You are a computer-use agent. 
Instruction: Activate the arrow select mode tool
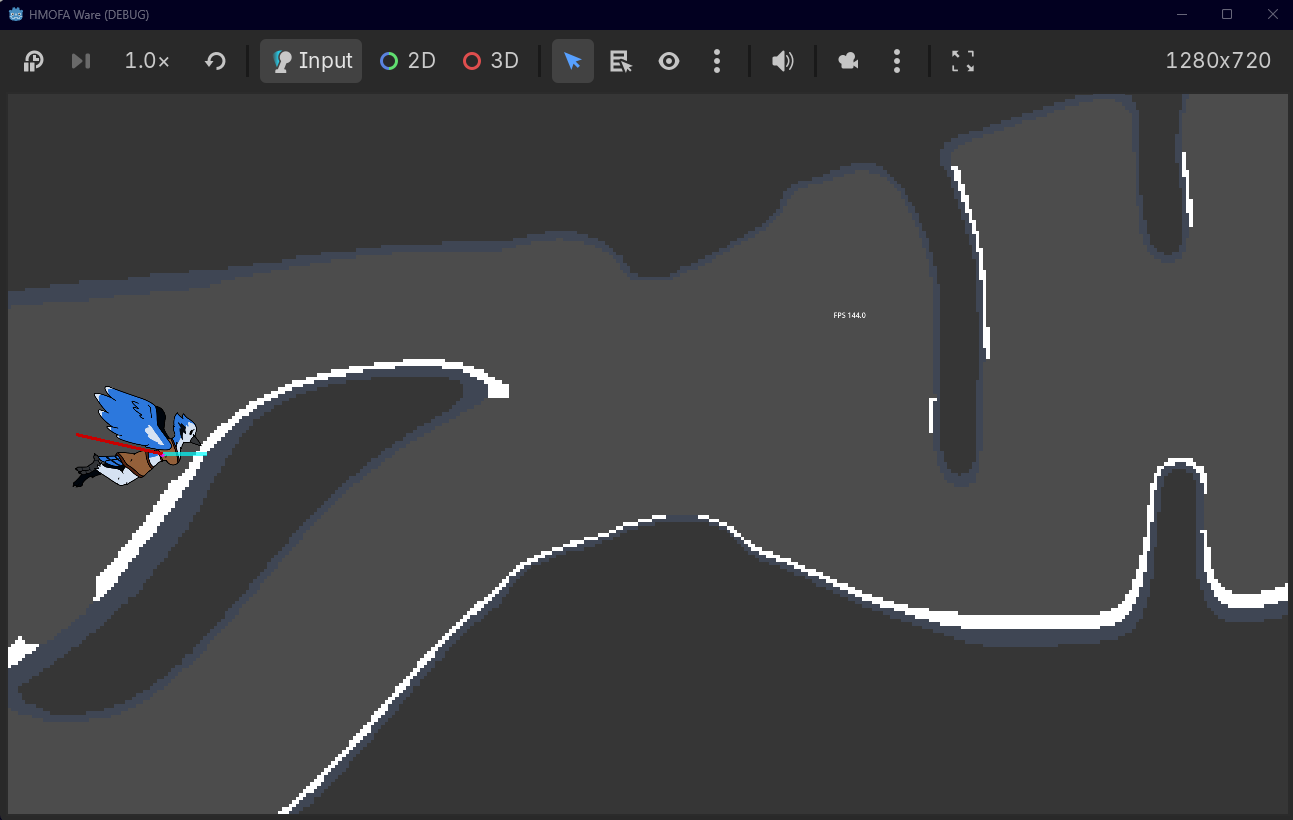[573, 61]
